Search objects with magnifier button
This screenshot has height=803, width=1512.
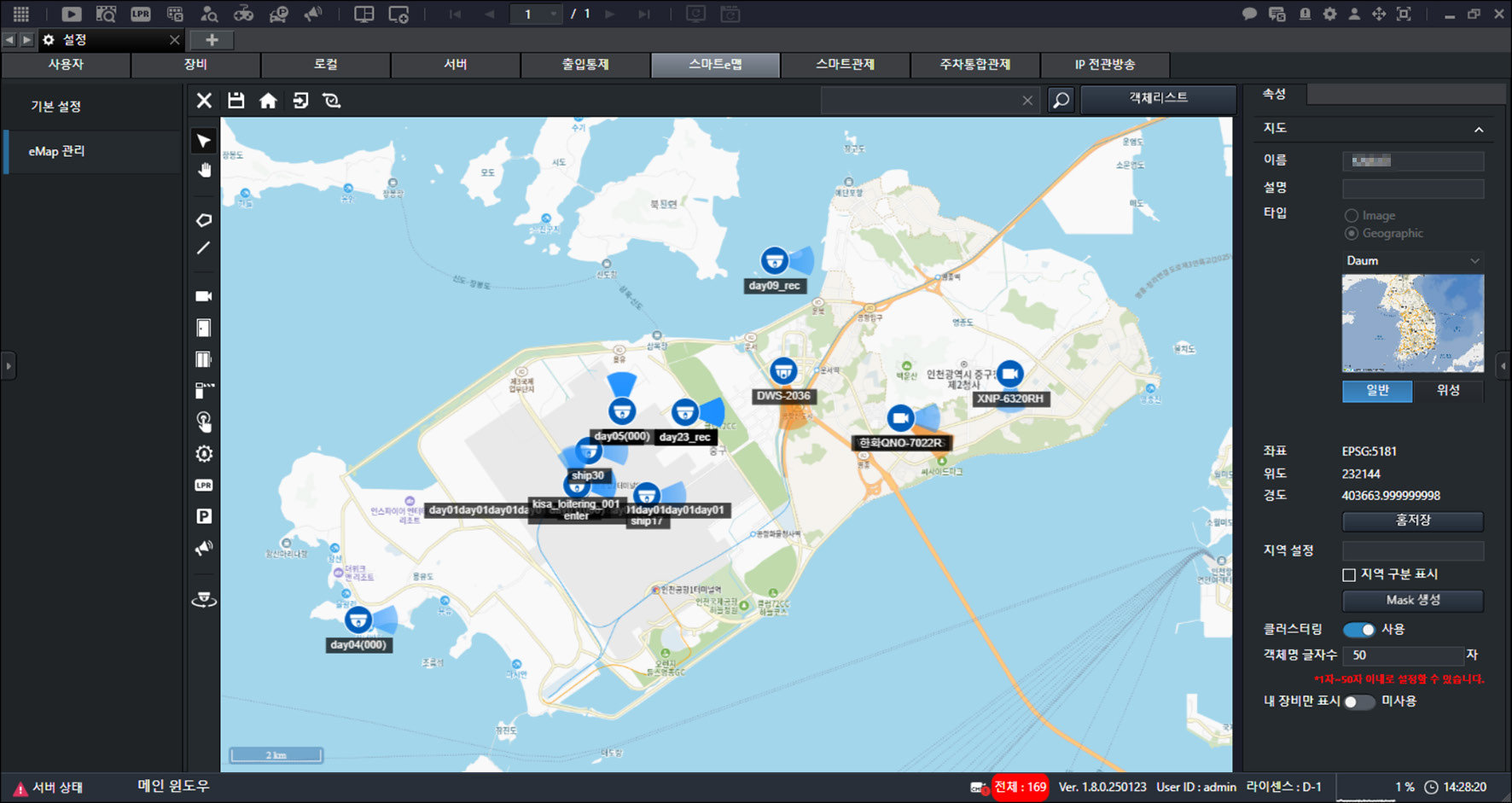click(x=1061, y=100)
